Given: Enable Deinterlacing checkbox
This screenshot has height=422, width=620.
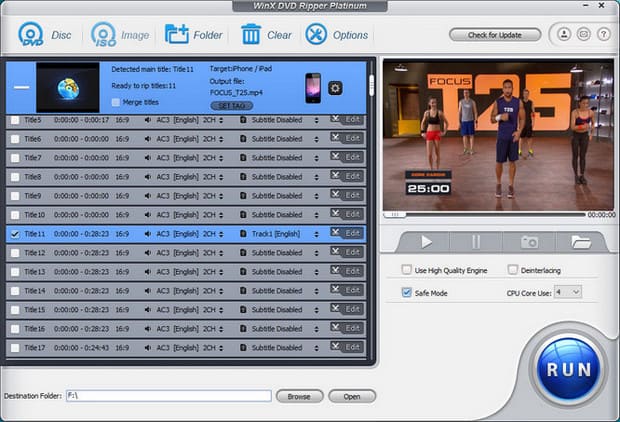Looking at the screenshot, I should [x=512, y=270].
